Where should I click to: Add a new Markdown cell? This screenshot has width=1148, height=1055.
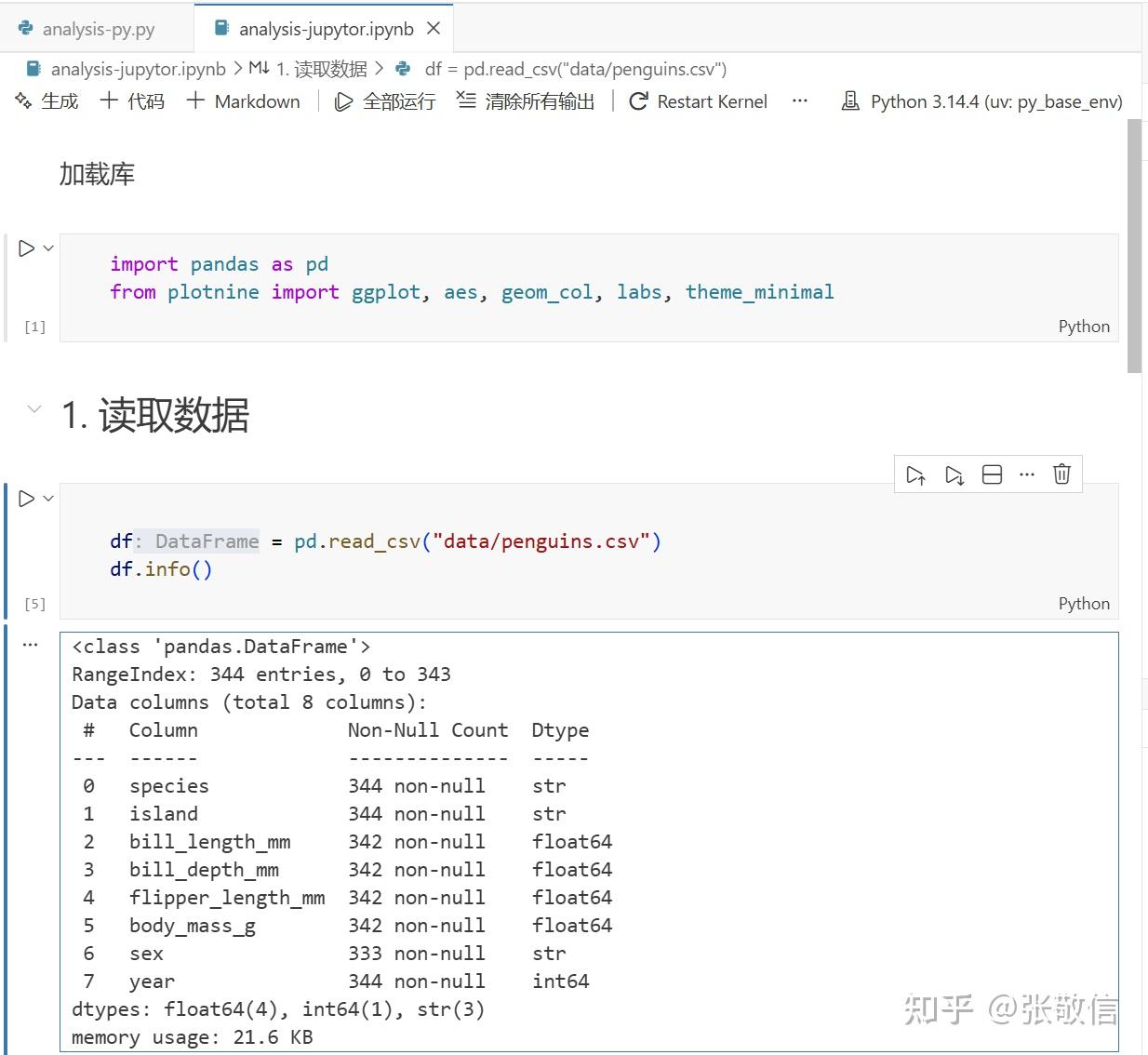[244, 101]
